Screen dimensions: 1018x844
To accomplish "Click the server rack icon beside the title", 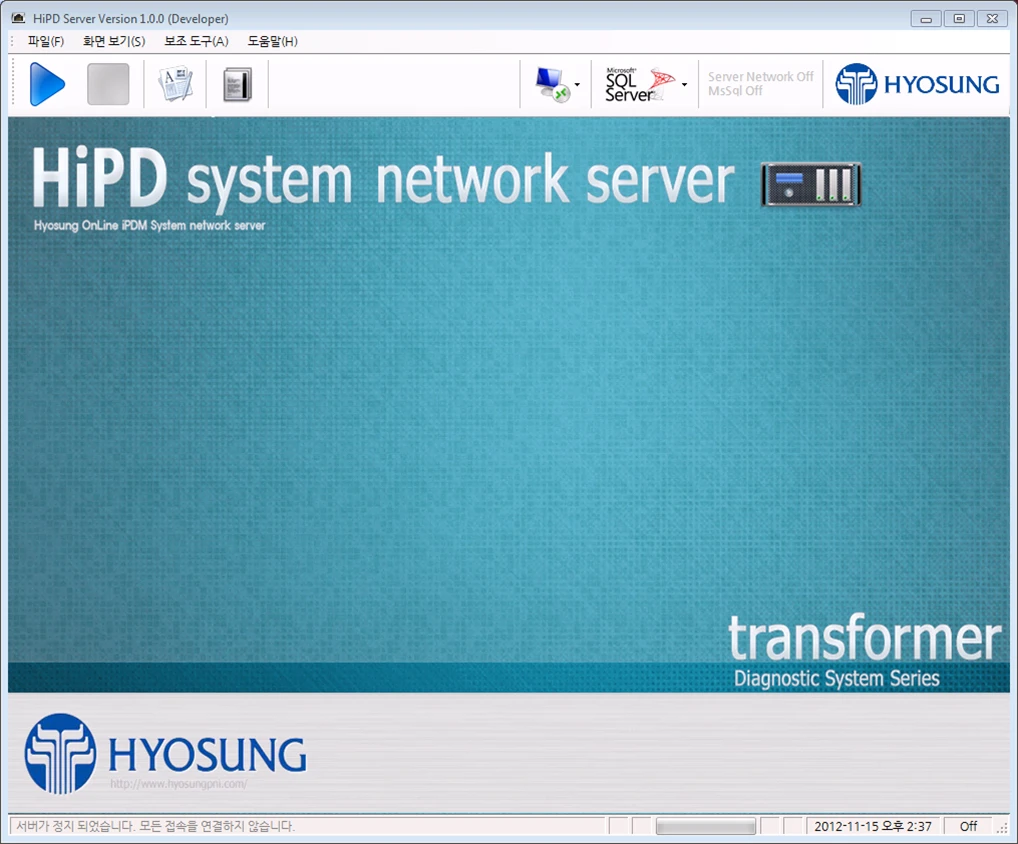I will 812,185.
